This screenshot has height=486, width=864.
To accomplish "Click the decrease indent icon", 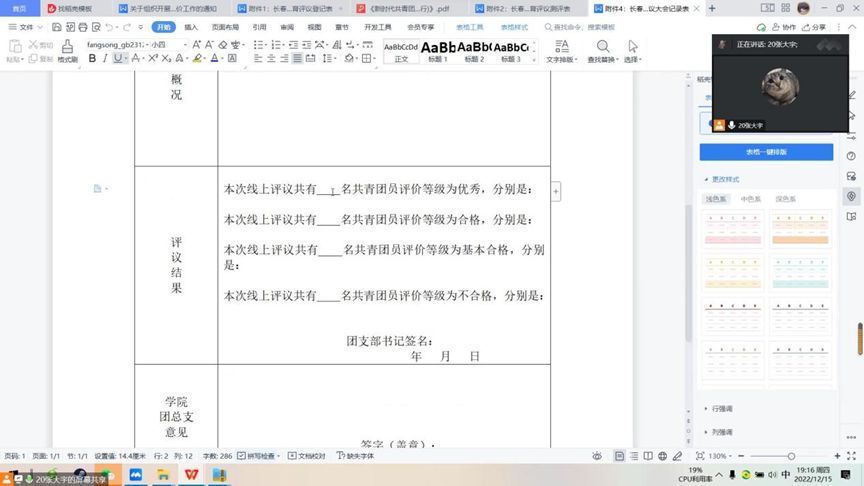I will click(x=293, y=45).
